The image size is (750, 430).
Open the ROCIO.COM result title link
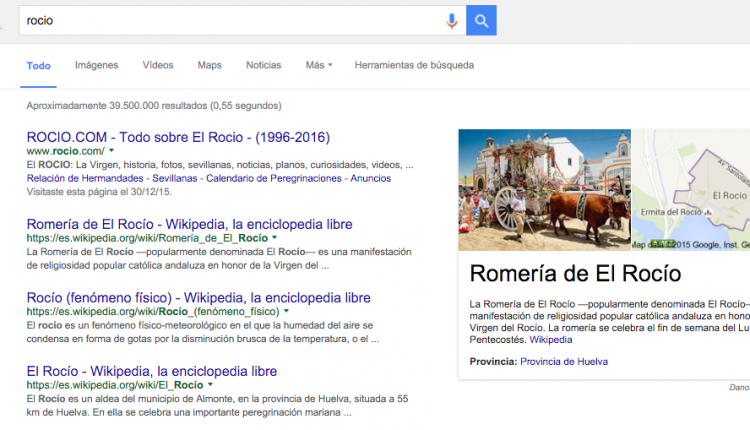click(x=178, y=137)
